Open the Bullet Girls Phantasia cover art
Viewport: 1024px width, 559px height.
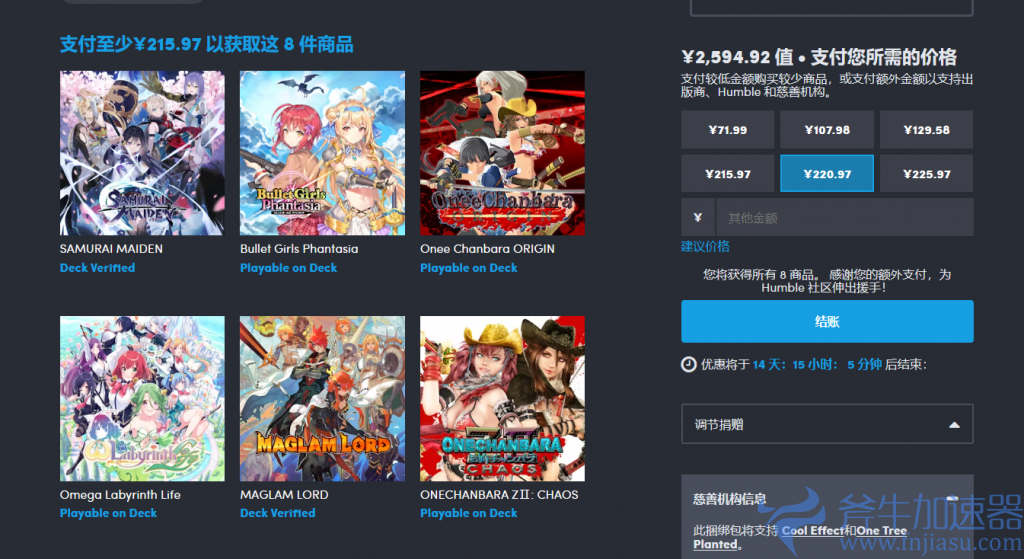click(x=322, y=153)
